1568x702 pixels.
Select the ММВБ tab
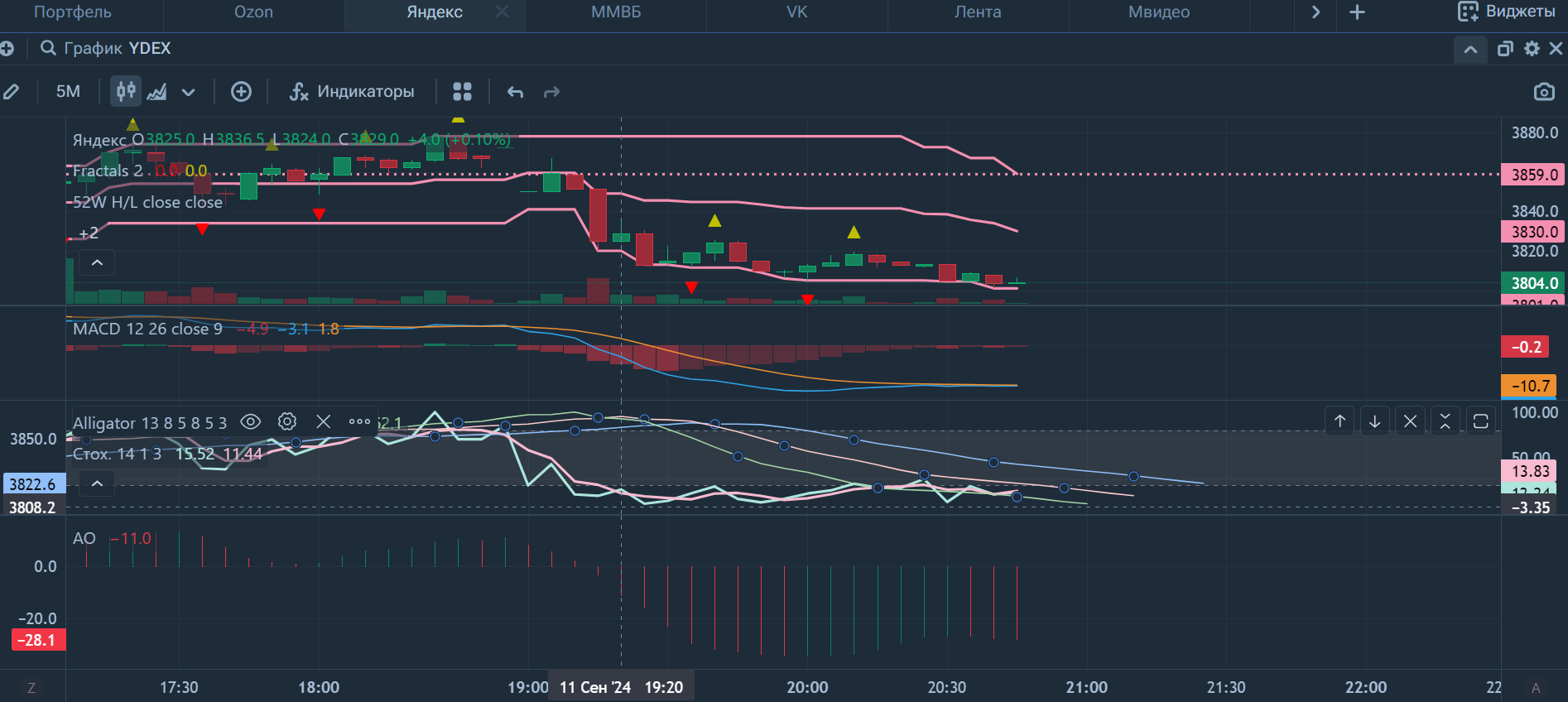[x=616, y=12]
